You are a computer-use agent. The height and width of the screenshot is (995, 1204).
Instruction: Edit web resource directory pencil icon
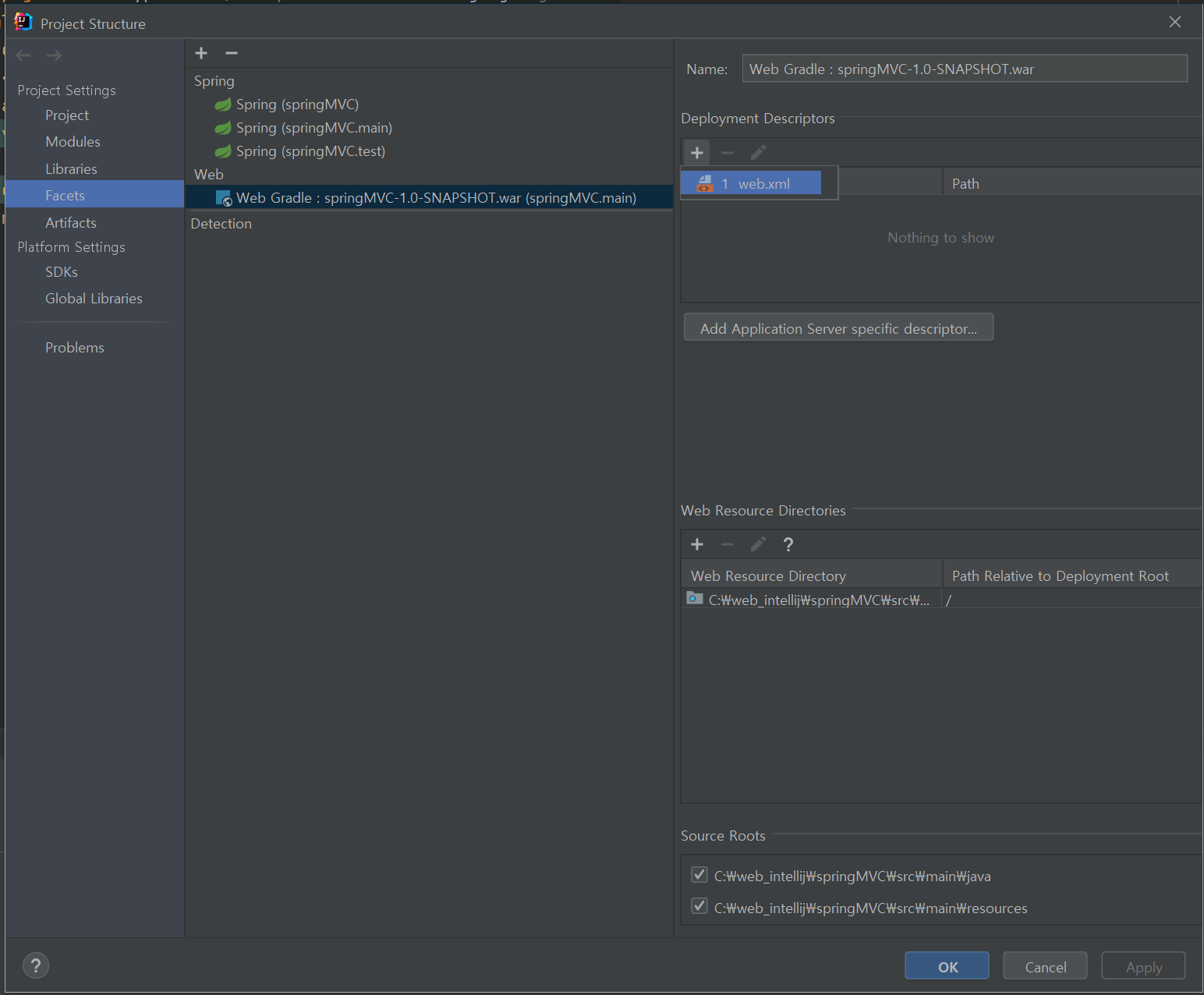pos(758,544)
